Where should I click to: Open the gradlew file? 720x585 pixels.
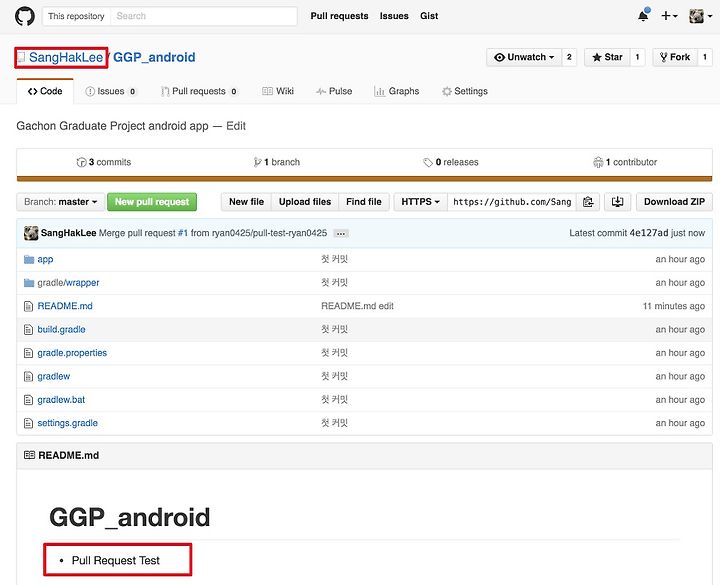coord(54,377)
